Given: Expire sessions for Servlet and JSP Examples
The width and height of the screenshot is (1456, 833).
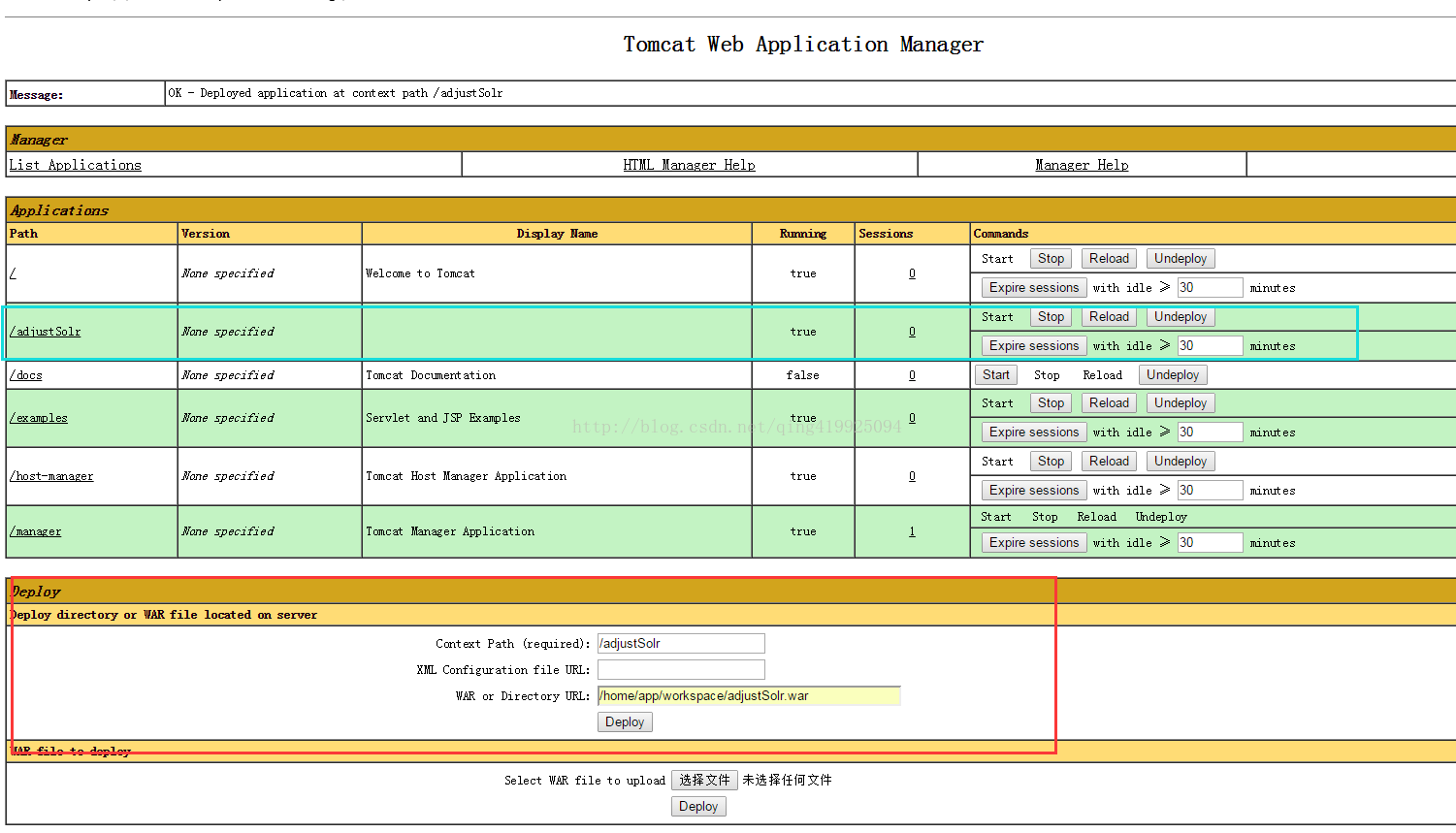Looking at the screenshot, I should [x=1034, y=433].
